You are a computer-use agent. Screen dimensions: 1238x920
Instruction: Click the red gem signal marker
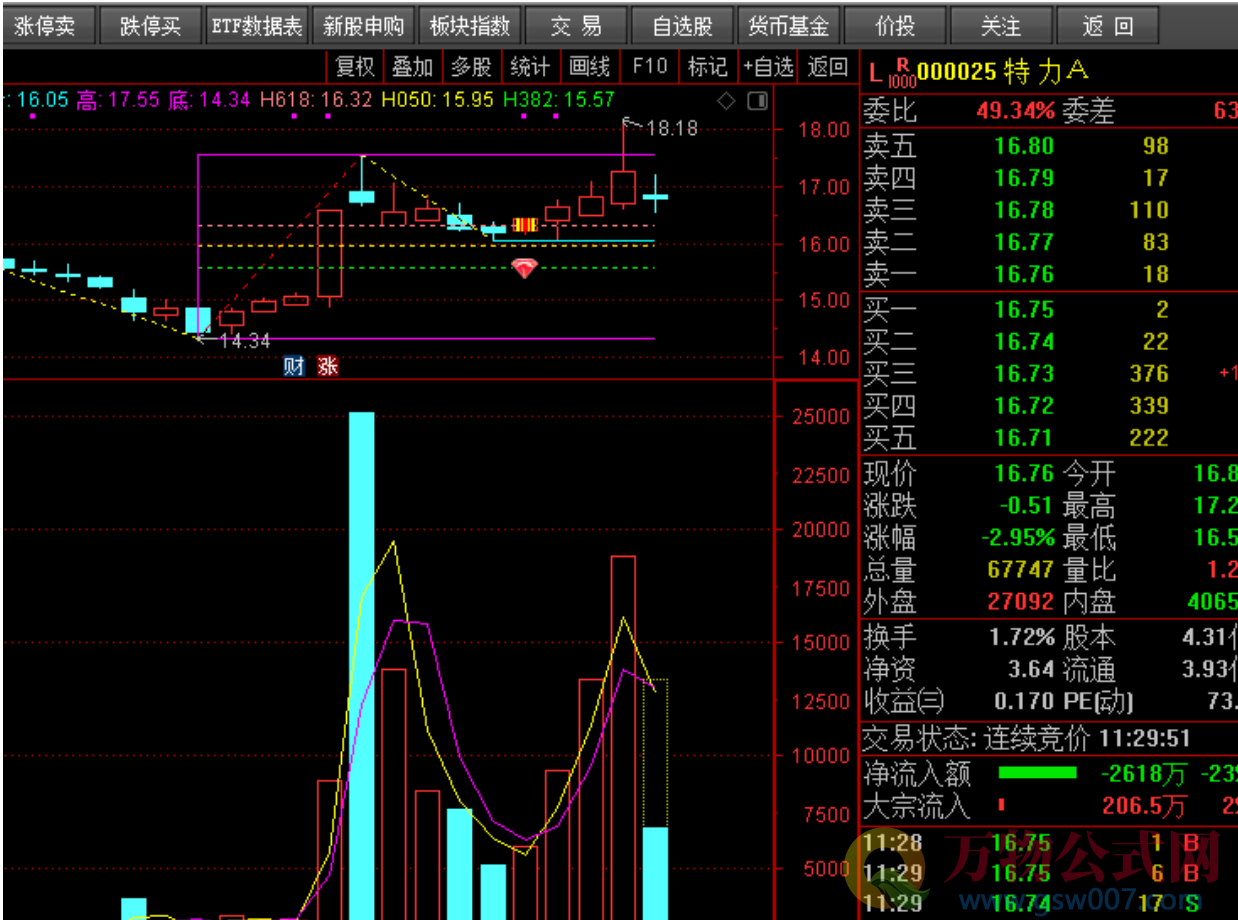[525, 267]
